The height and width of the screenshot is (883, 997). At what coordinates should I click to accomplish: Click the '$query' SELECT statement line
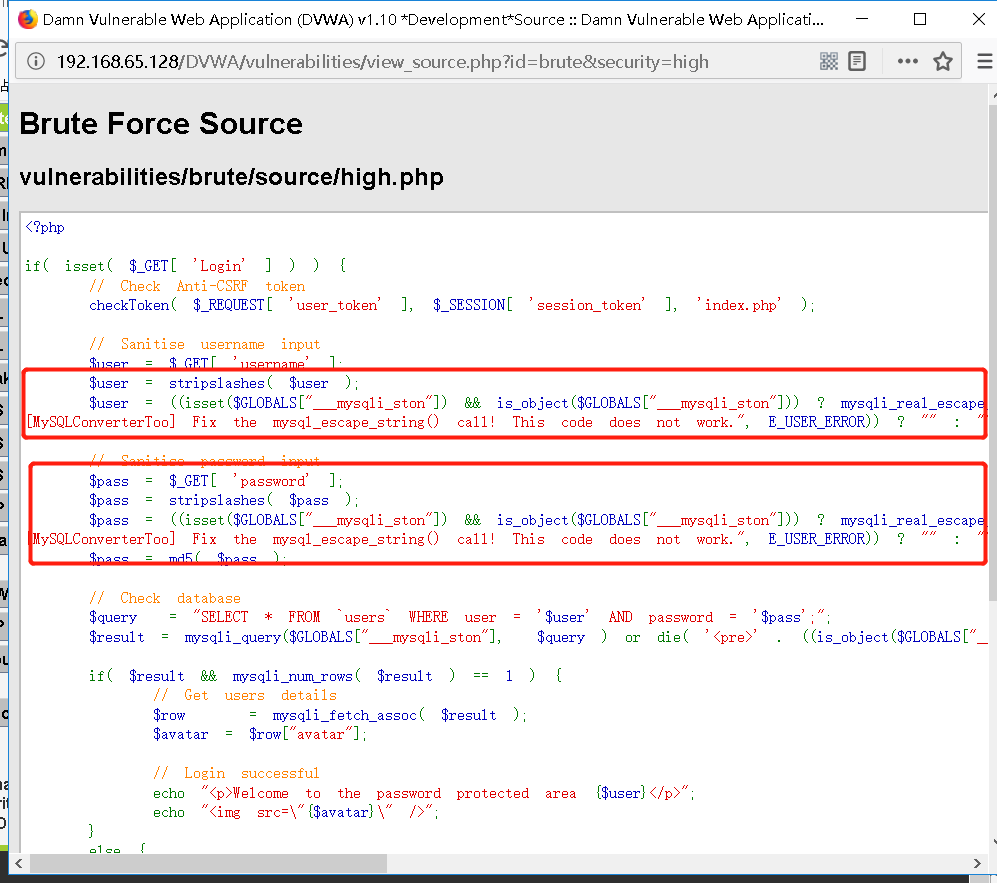pyautogui.click(x=460, y=617)
